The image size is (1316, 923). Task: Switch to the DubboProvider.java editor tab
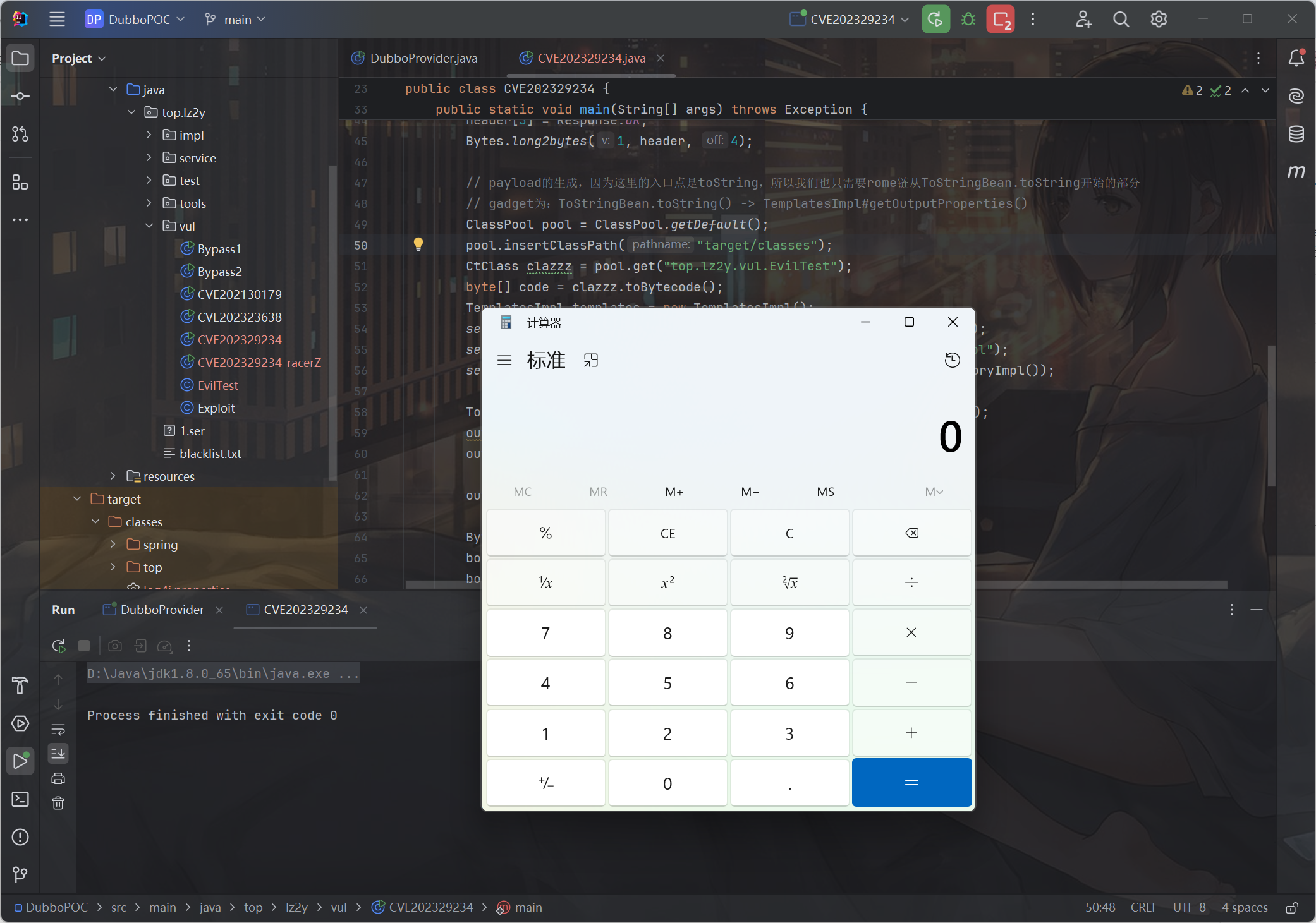point(423,58)
